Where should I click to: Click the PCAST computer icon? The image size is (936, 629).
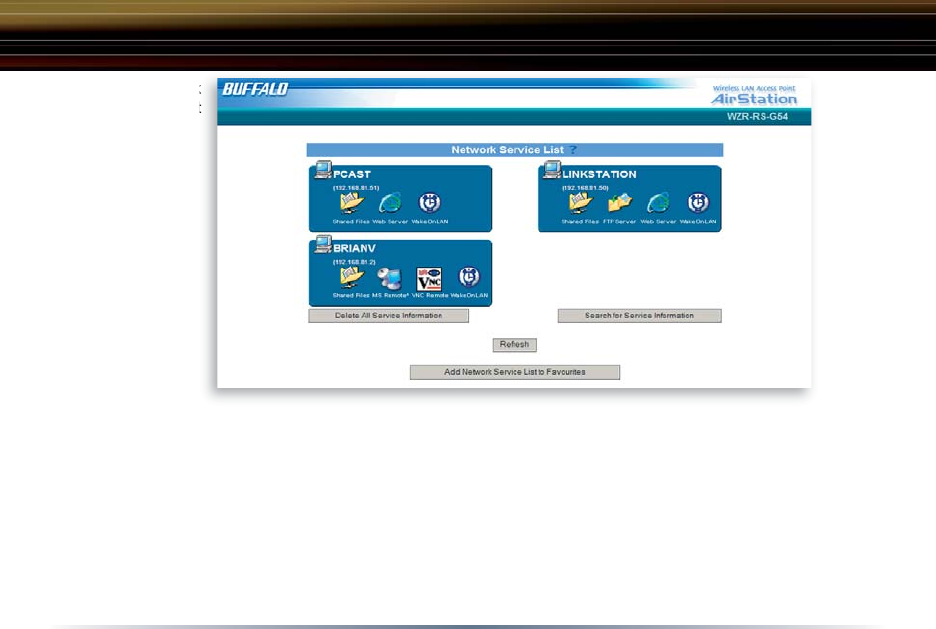tap(323, 170)
